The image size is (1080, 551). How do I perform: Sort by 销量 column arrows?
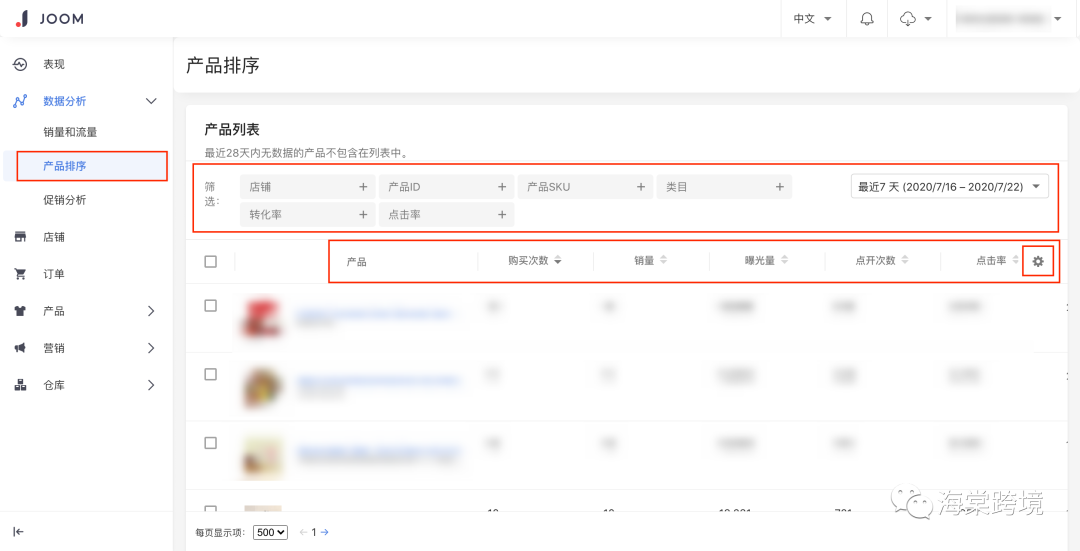663,260
